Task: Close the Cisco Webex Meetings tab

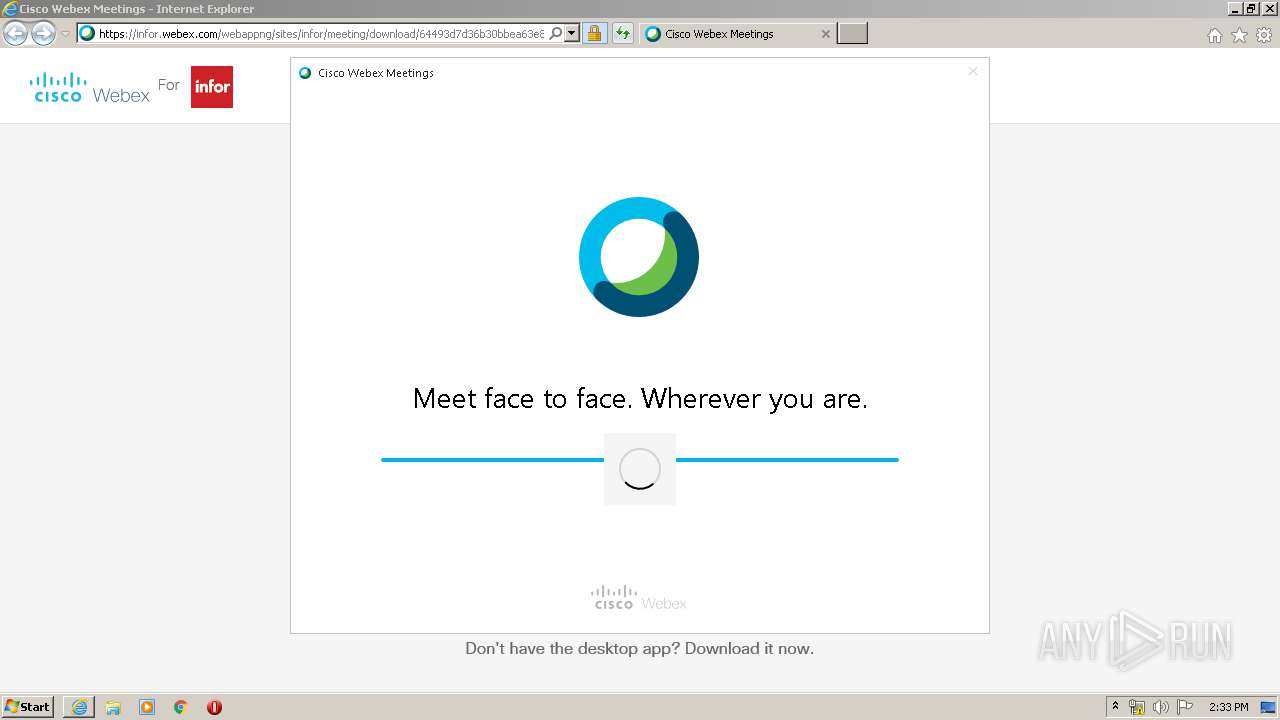Action: point(825,33)
